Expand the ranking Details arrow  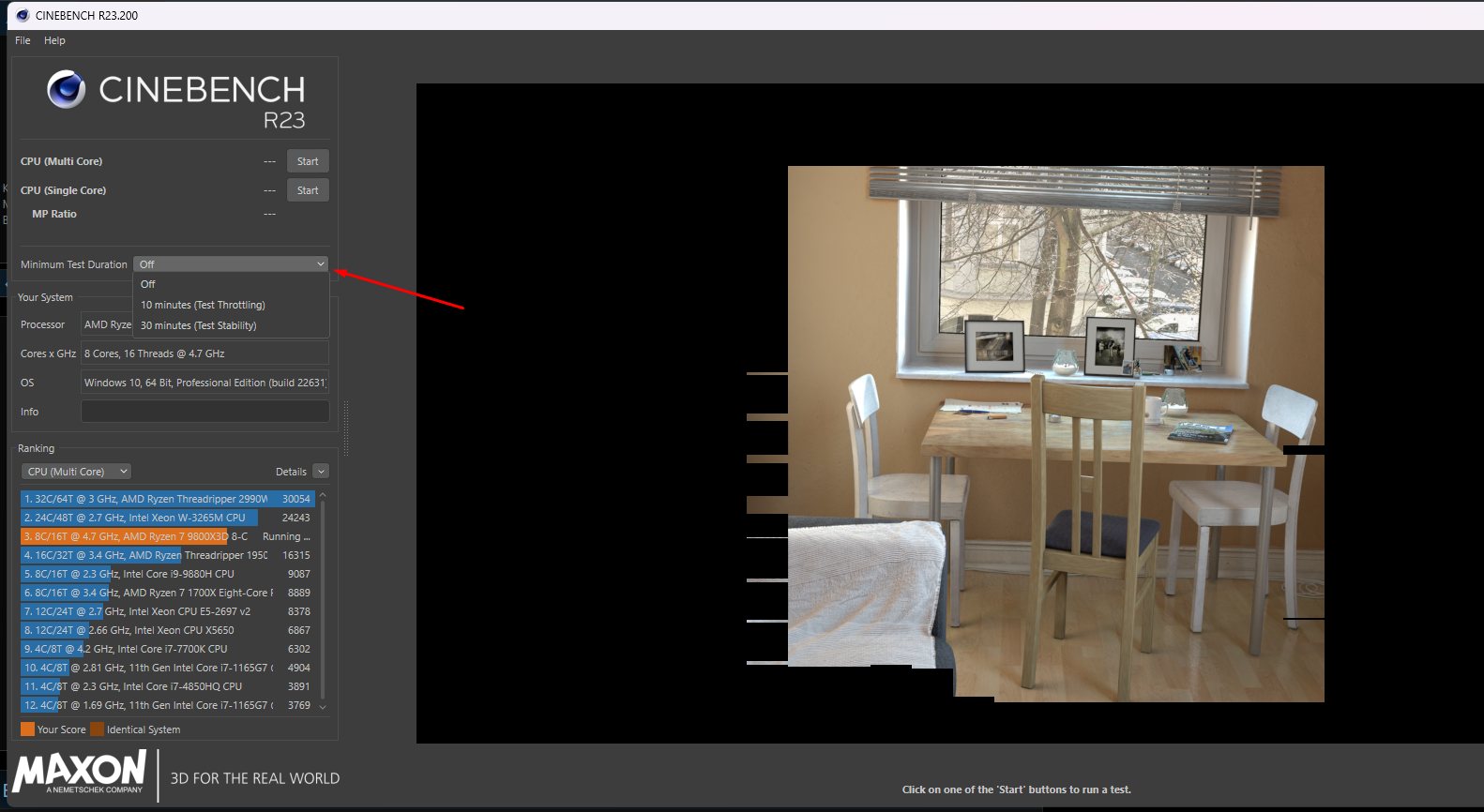coord(321,472)
